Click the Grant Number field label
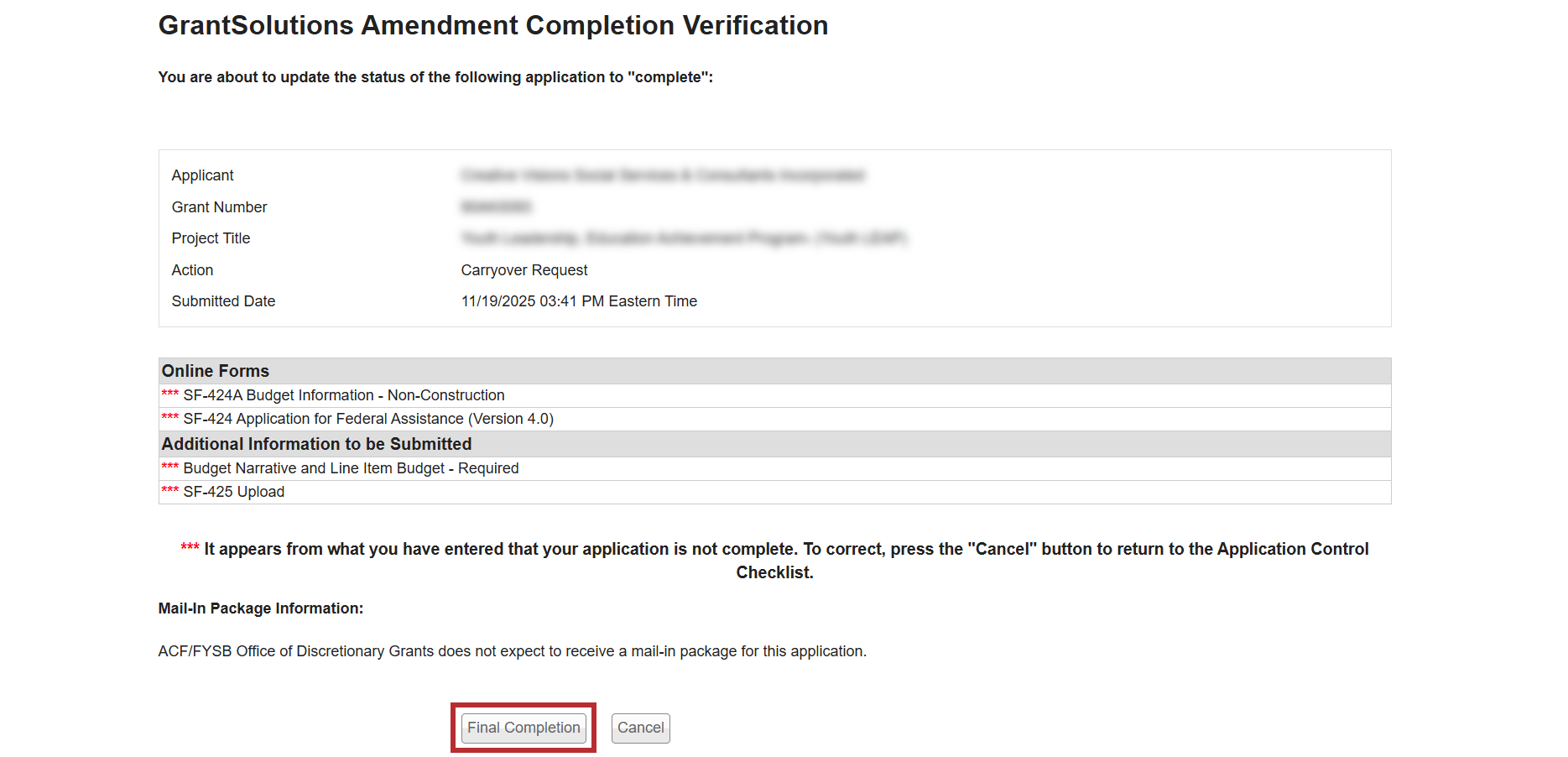Image resolution: width=1568 pixels, height=757 pixels. 220,207
